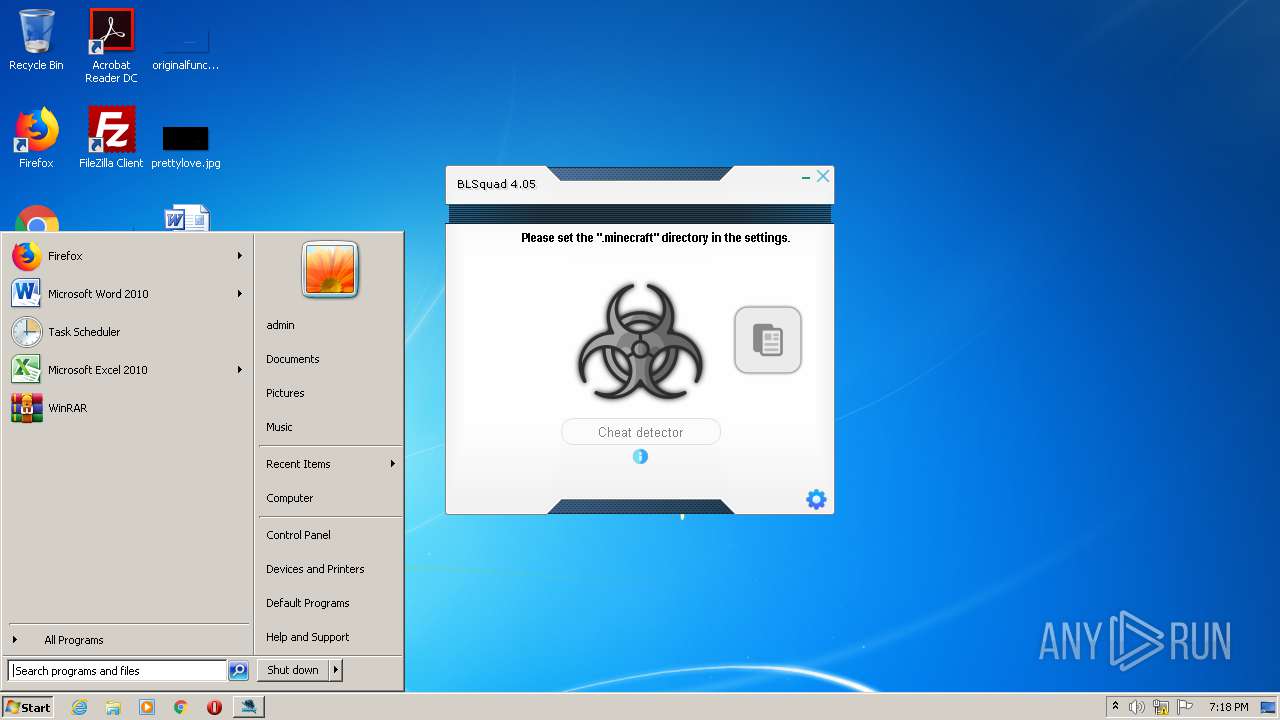The height and width of the screenshot is (720, 1280).
Task: Open Pictures from Start menu
Action: [285, 393]
